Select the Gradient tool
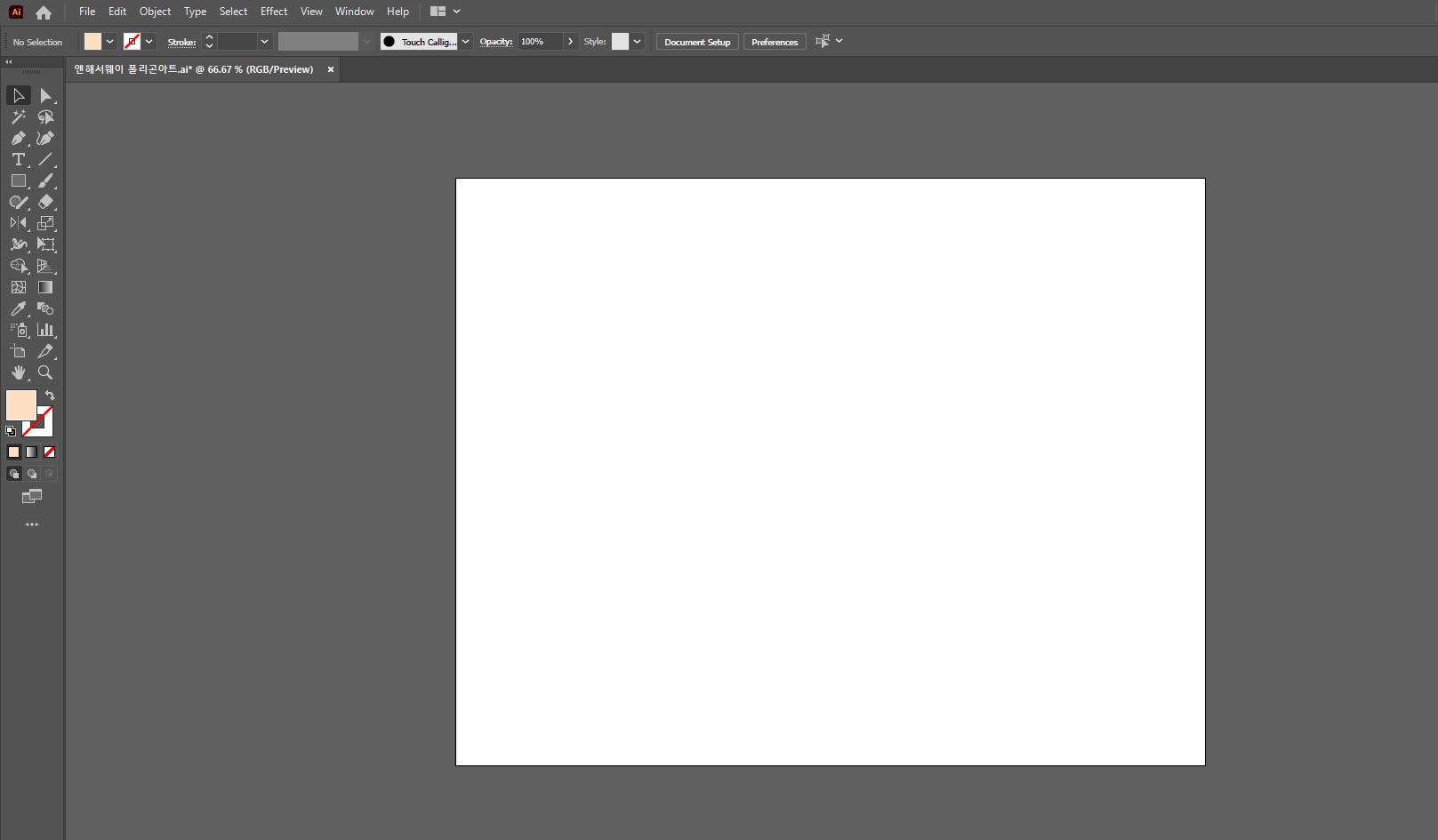This screenshot has width=1438, height=840. pyautogui.click(x=46, y=287)
